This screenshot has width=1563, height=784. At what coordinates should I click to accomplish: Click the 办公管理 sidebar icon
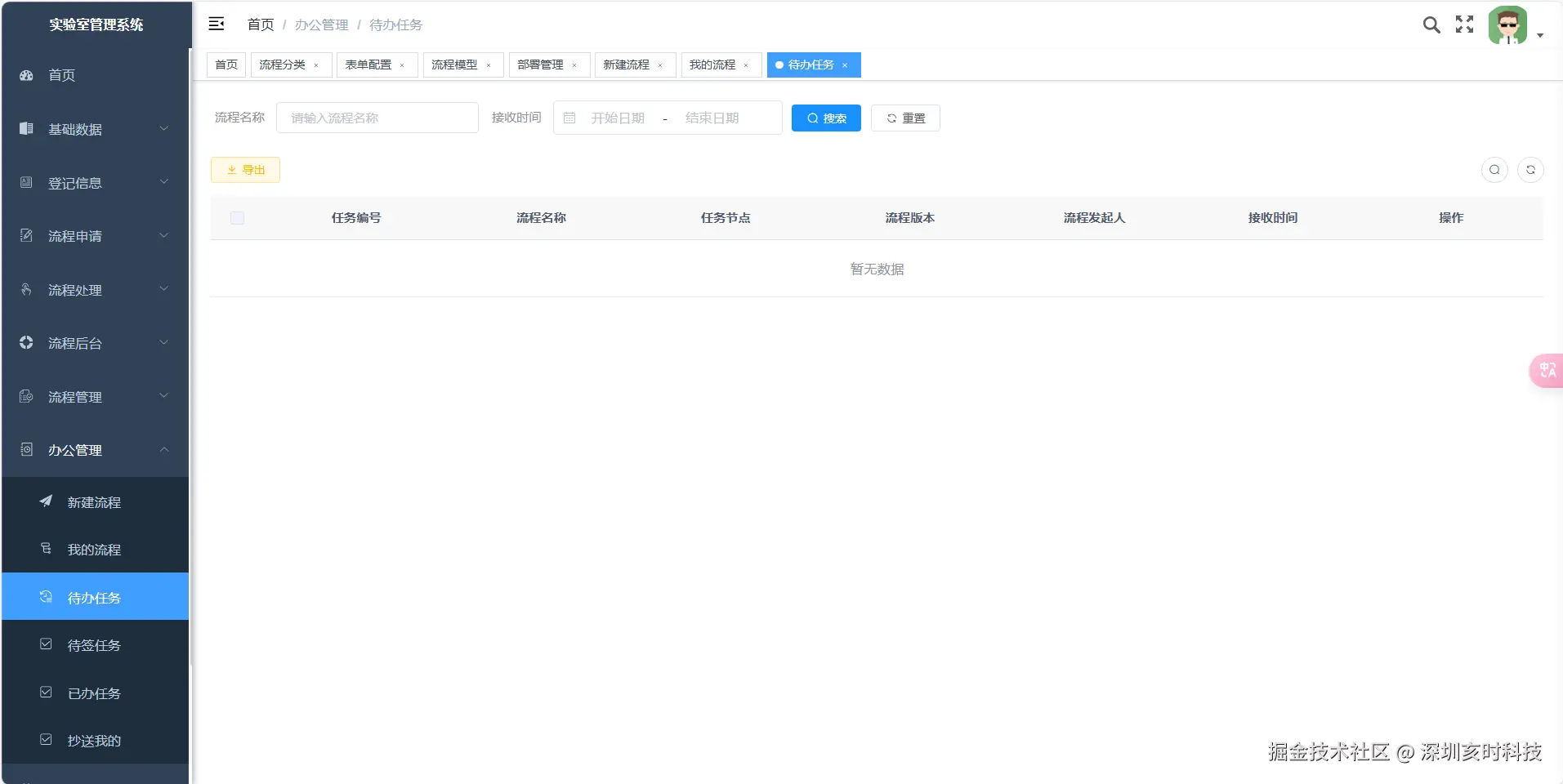tap(26, 449)
